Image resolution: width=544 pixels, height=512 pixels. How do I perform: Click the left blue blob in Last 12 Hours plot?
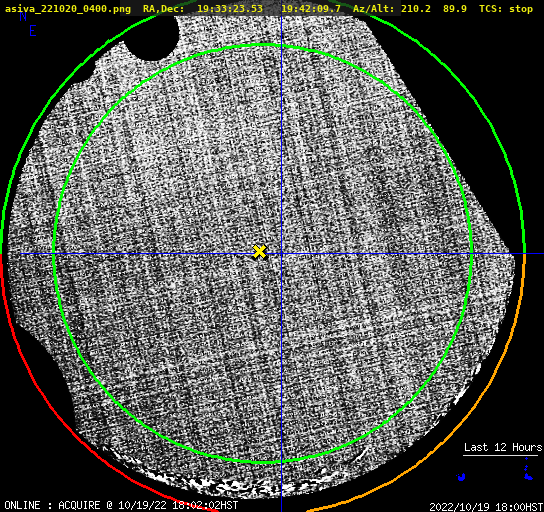coord(461,477)
